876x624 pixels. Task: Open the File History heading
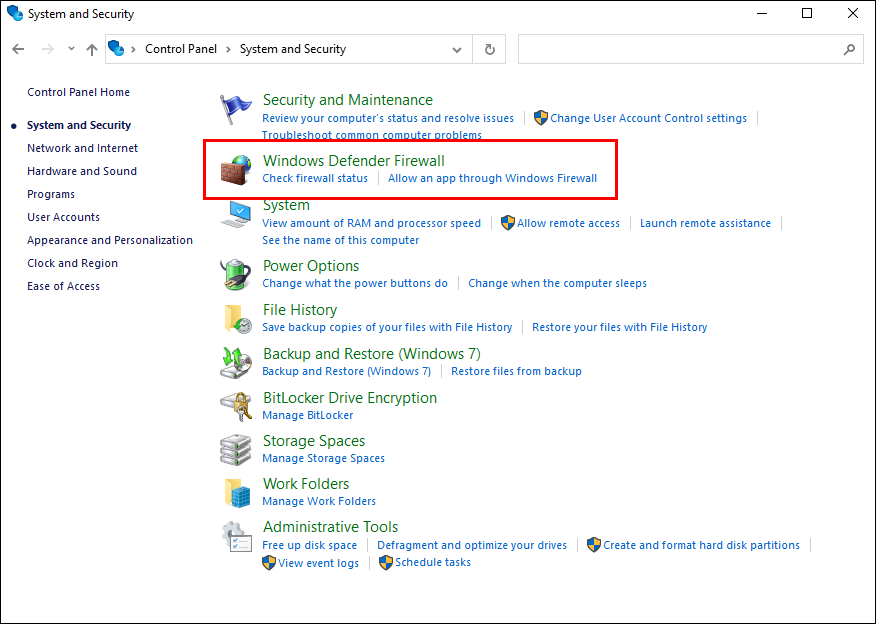click(x=300, y=309)
